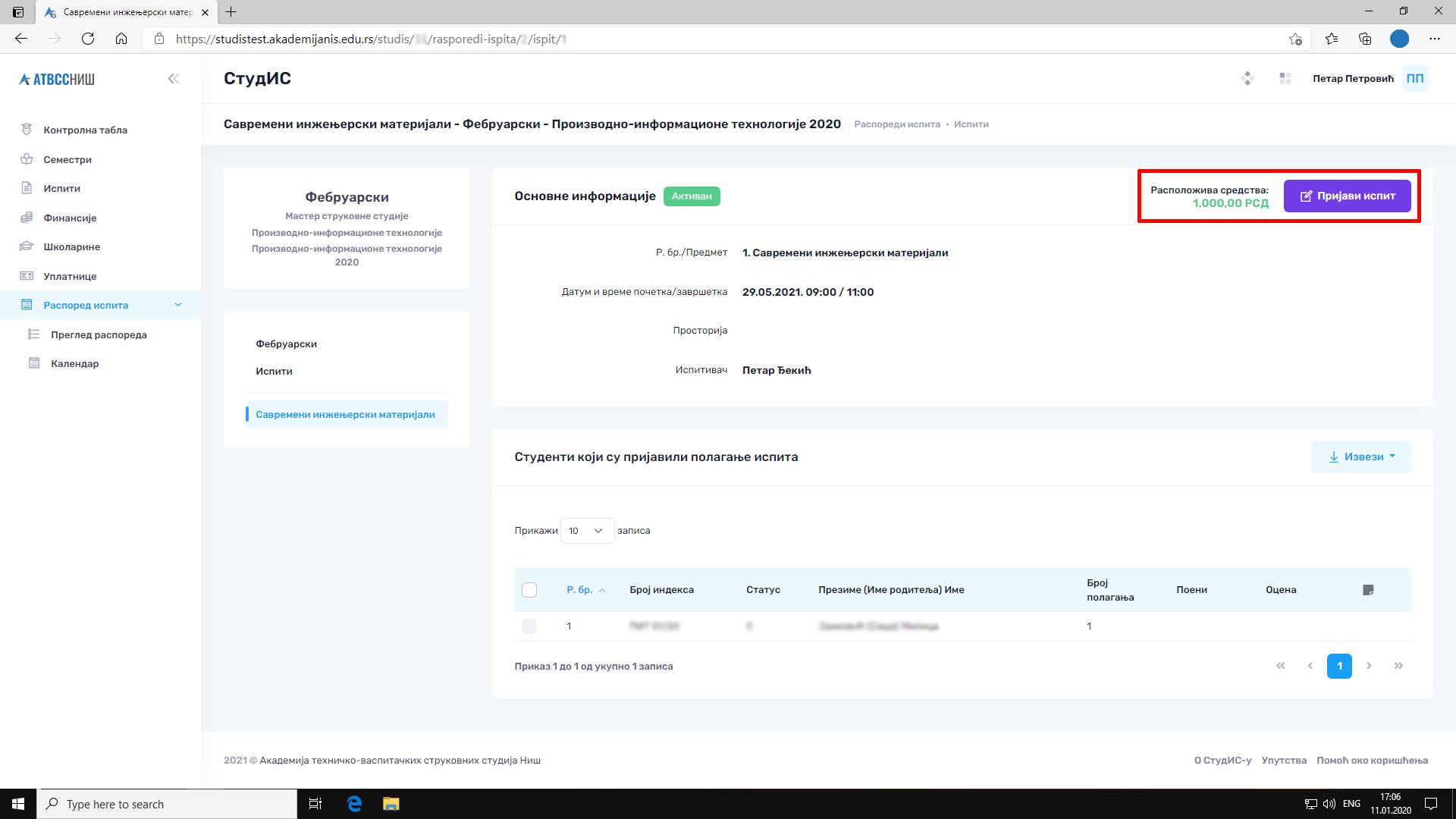The height and width of the screenshot is (819, 1456).
Task: Click the Финансије coins icon
Action: [x=27, y=218]
